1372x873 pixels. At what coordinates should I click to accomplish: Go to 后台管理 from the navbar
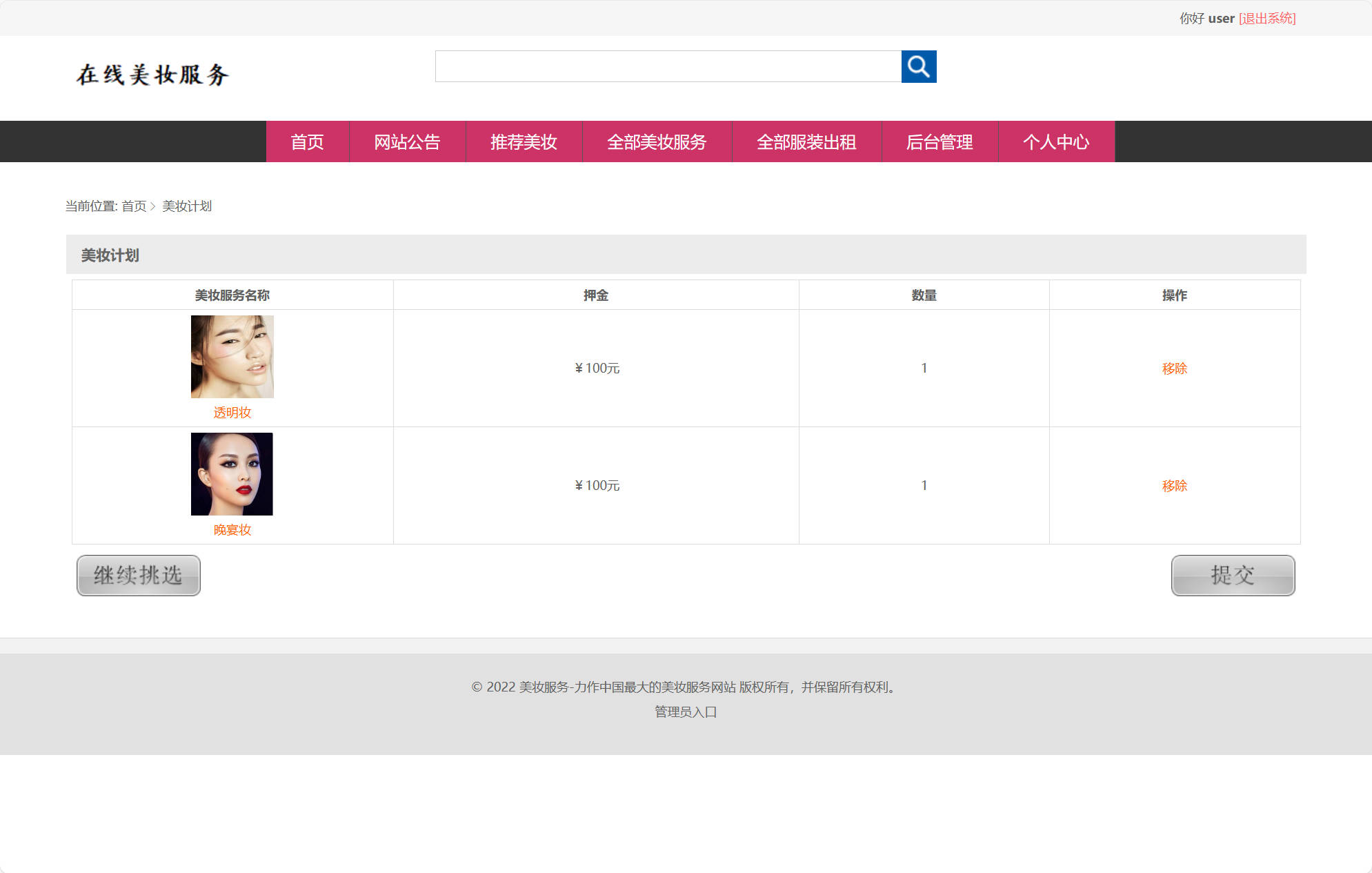(939, 142)
